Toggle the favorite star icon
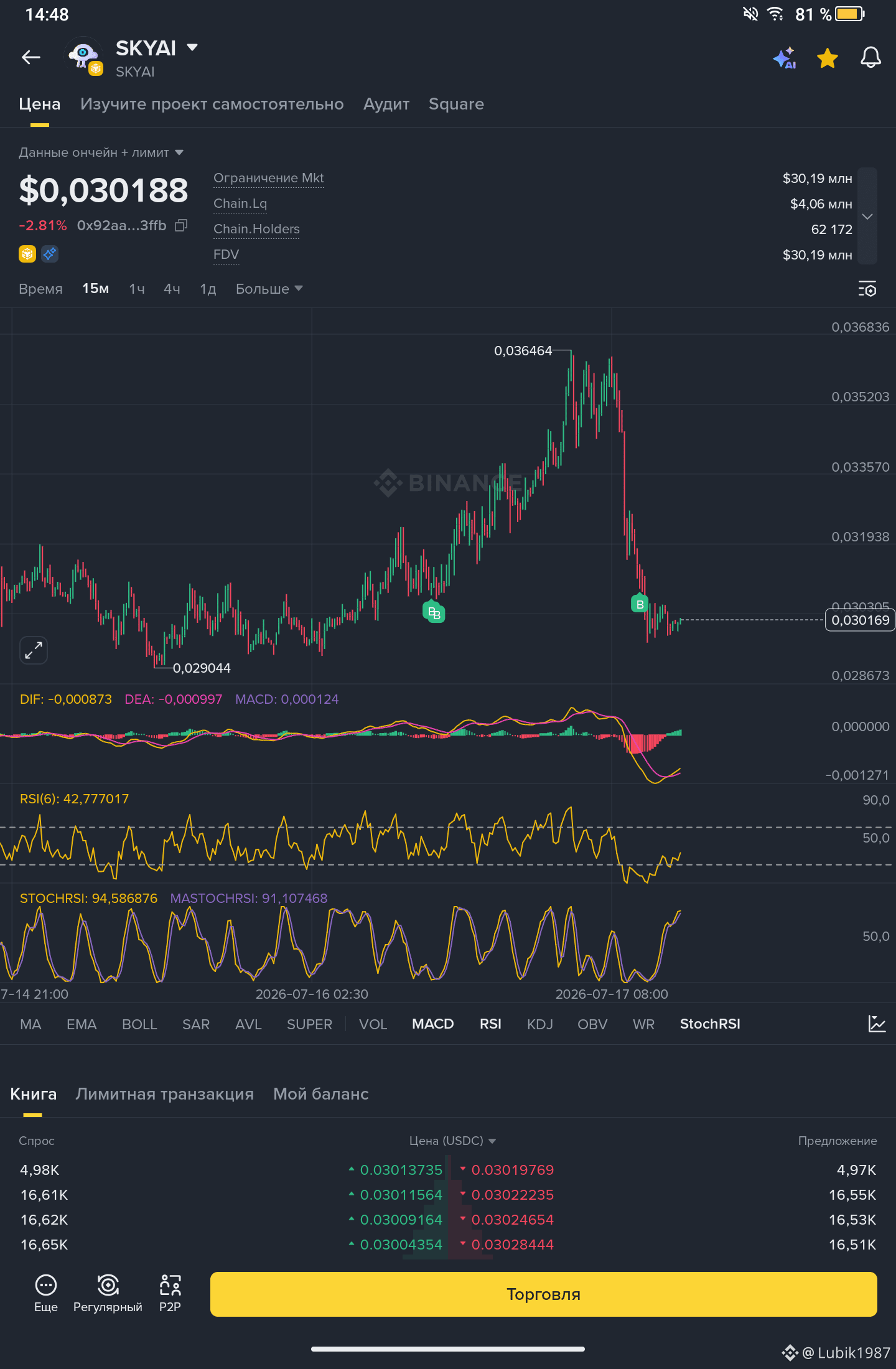The width and height of the screenshot is (896, 1369). point(828,58)
